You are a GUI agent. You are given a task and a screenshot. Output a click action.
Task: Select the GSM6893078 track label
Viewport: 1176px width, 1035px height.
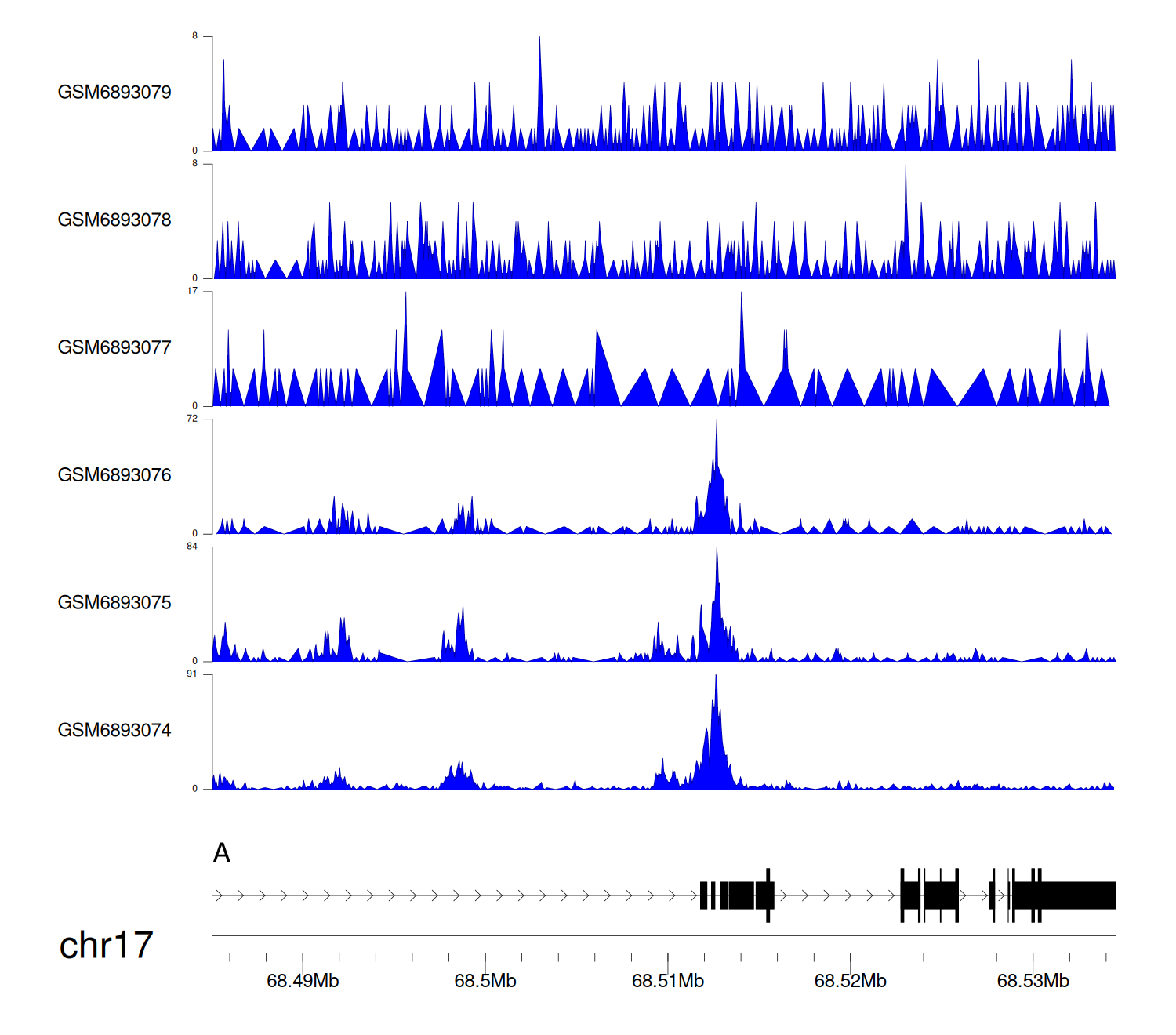[114, 220]
